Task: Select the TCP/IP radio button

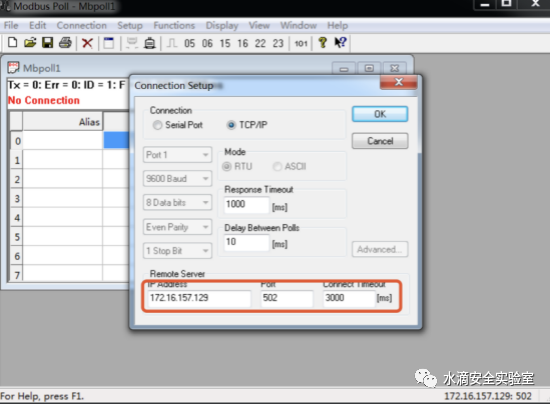Action: [231, 125]
